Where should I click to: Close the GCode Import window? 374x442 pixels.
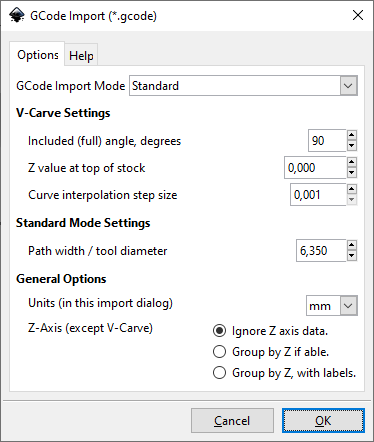(x=358, y=15)
